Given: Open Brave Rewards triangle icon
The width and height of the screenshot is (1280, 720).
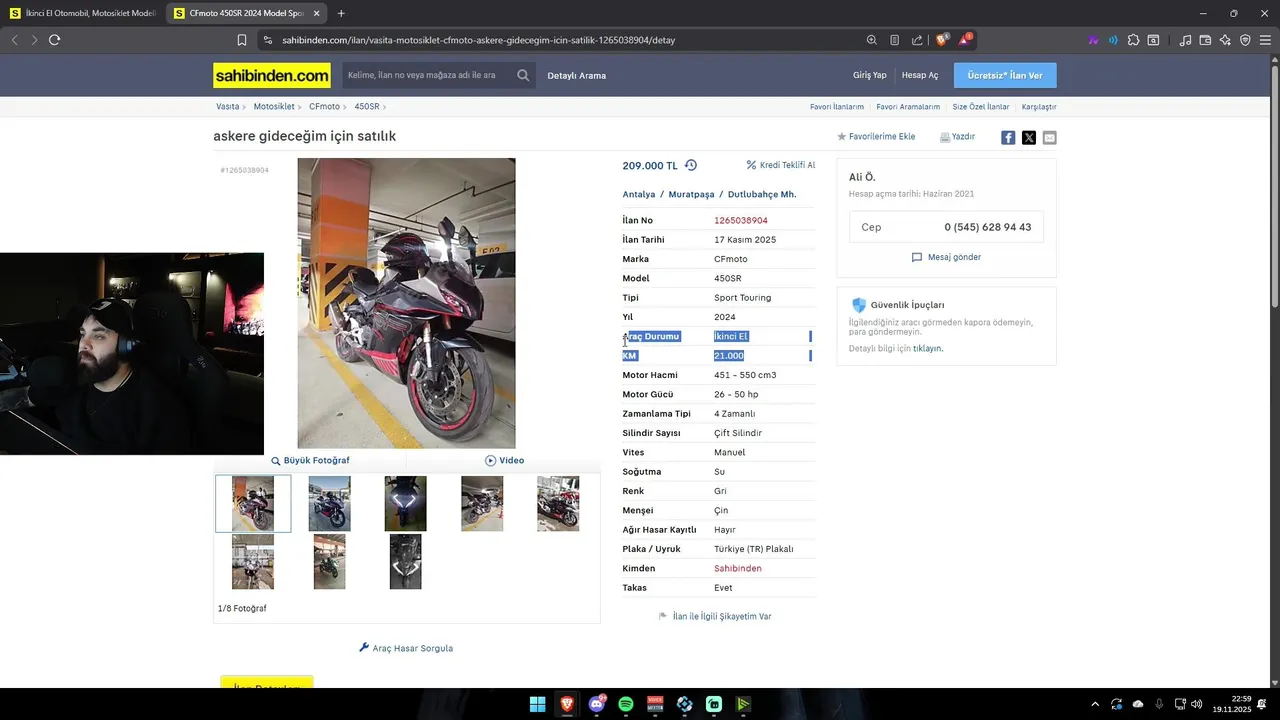Looking at the screenshot, I should click(965, 40).
